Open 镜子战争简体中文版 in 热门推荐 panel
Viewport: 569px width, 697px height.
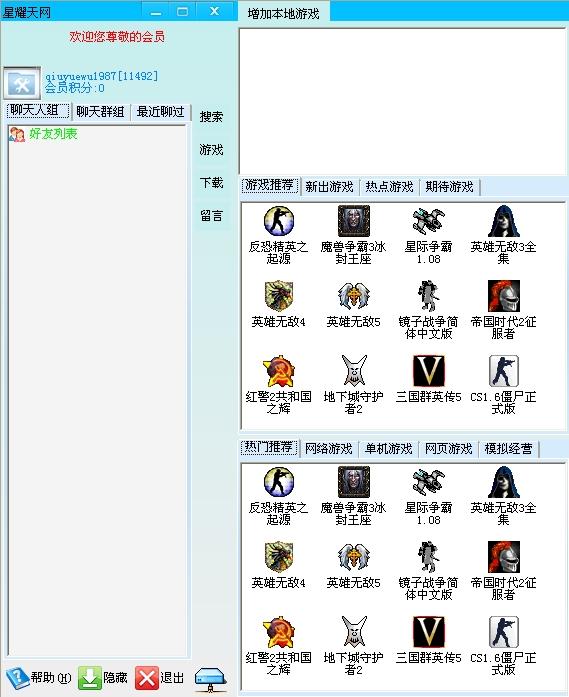pos(428,571)
